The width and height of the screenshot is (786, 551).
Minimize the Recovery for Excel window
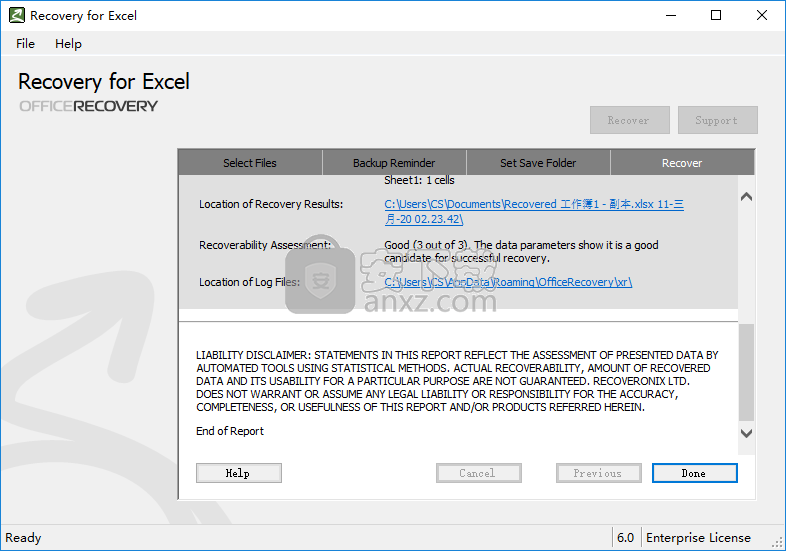pyautogui.click(x=671, y=16)
